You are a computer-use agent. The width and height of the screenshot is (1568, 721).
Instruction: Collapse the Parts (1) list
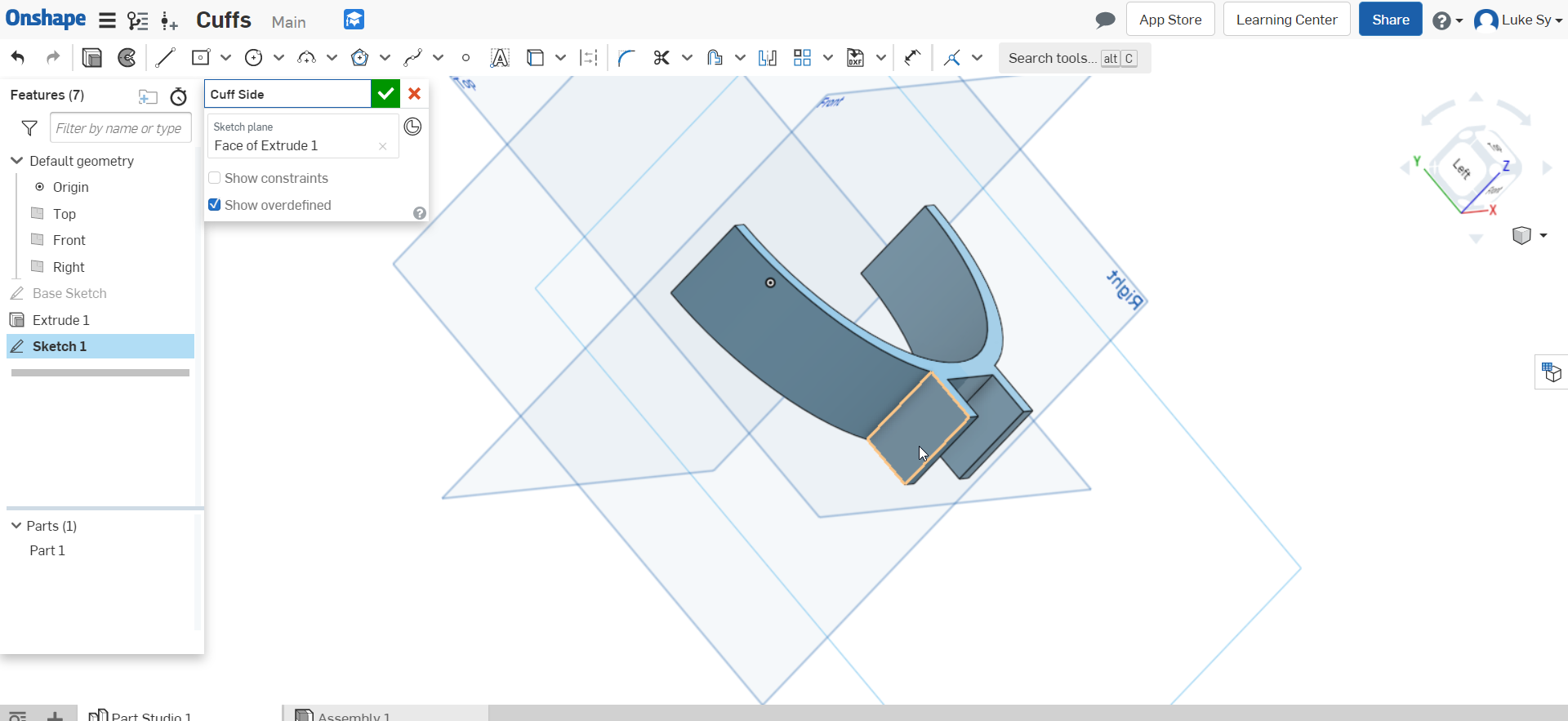16,526
